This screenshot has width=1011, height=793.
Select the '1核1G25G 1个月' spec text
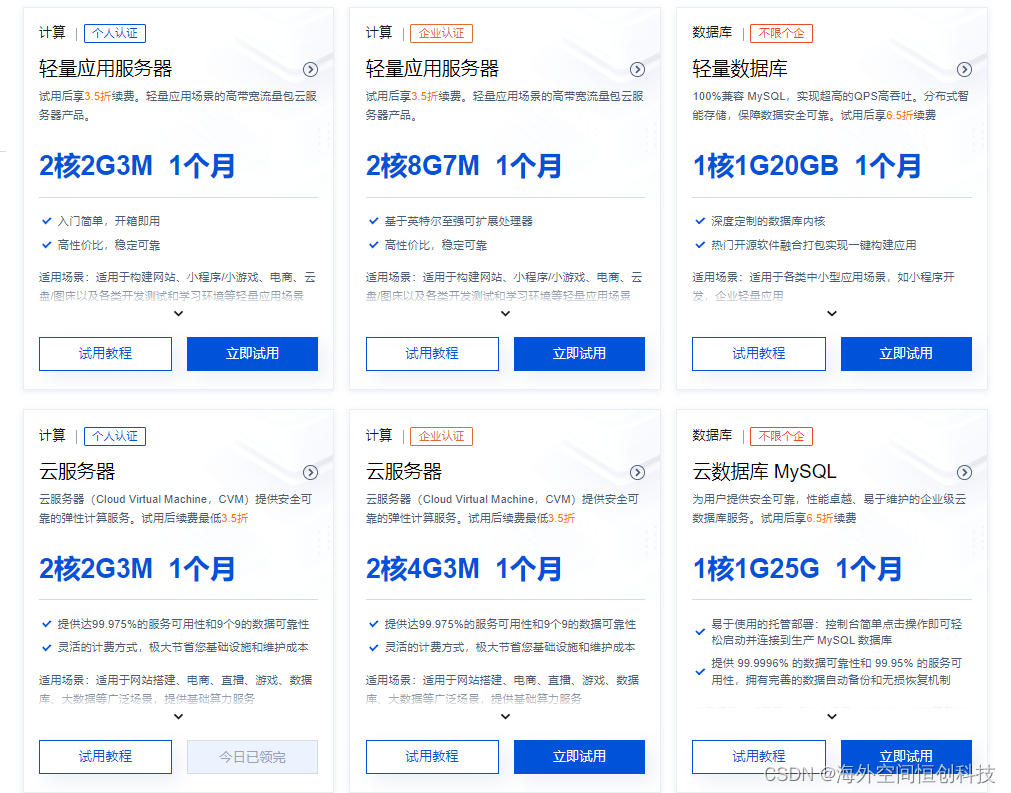tap(797, 569)
